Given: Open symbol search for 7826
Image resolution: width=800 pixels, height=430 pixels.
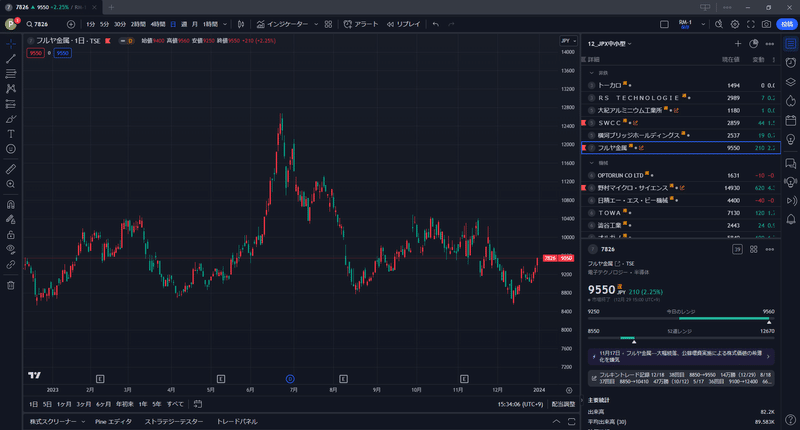Looking at the screenshot, I should point(38,24).
